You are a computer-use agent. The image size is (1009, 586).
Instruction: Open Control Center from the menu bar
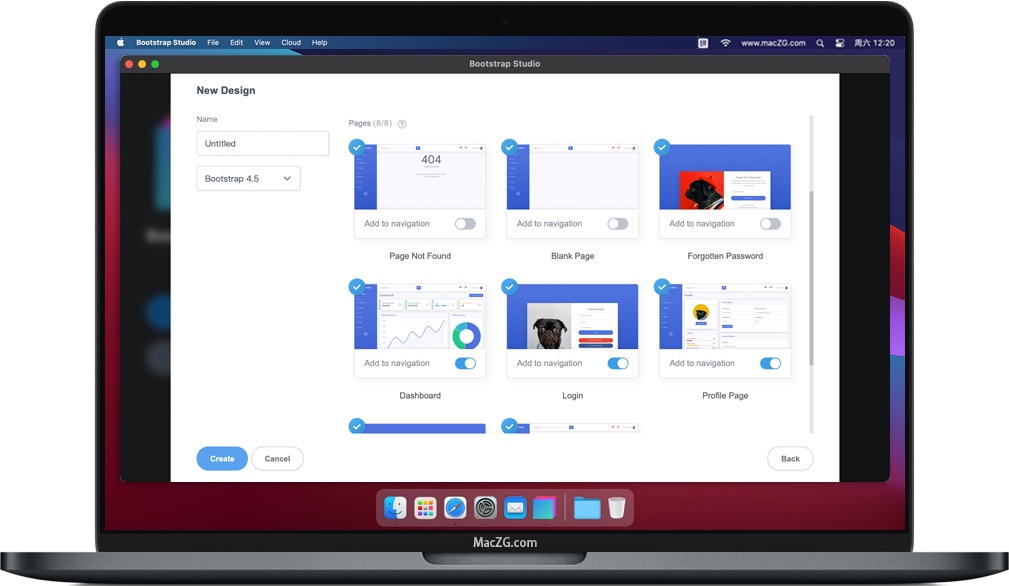[840, 43]
